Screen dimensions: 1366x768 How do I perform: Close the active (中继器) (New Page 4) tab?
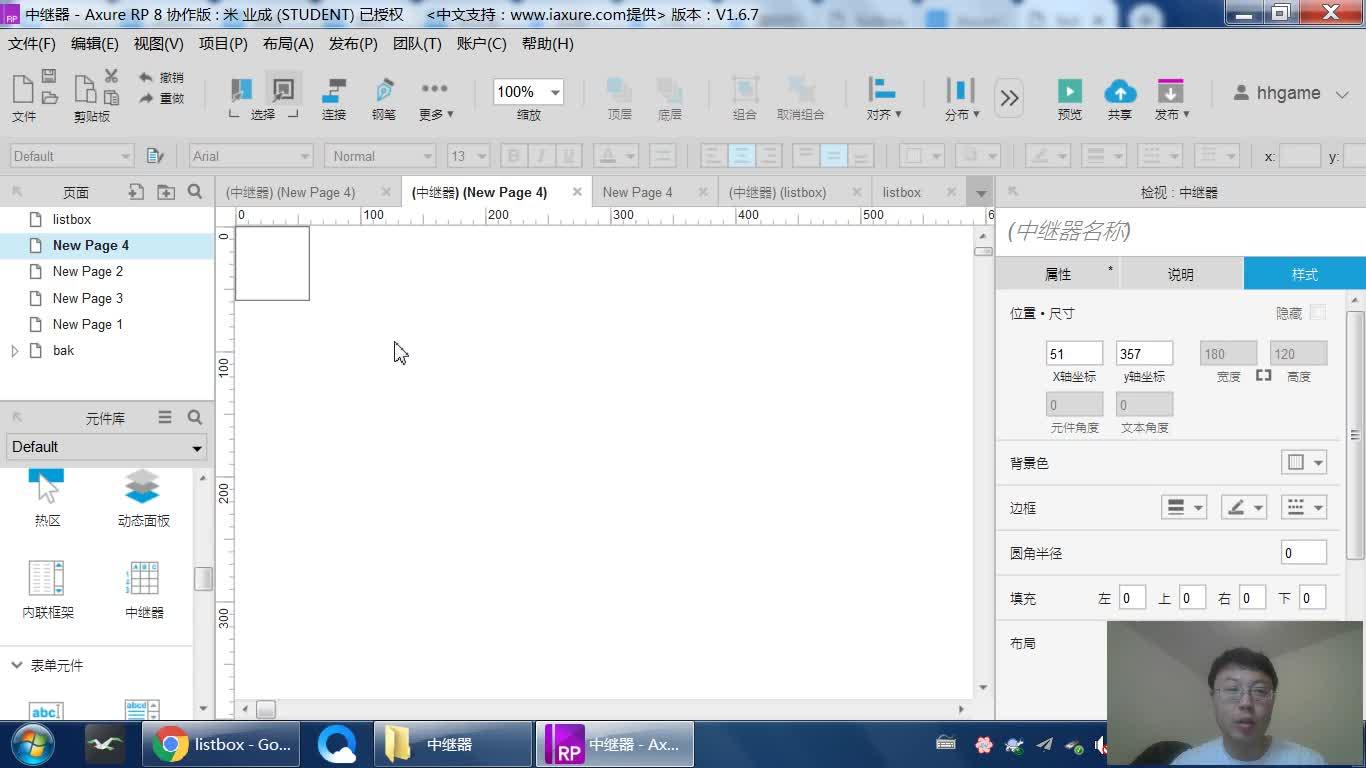tap(577, 192)
